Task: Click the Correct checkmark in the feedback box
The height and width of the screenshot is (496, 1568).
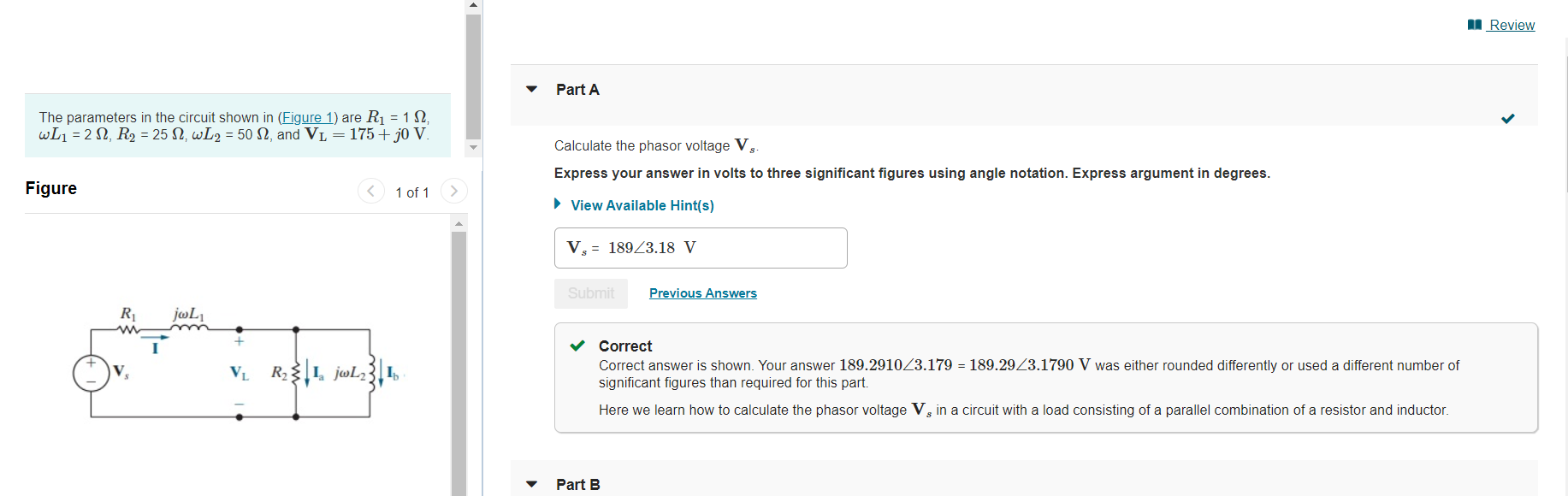Action: point(577,346)
